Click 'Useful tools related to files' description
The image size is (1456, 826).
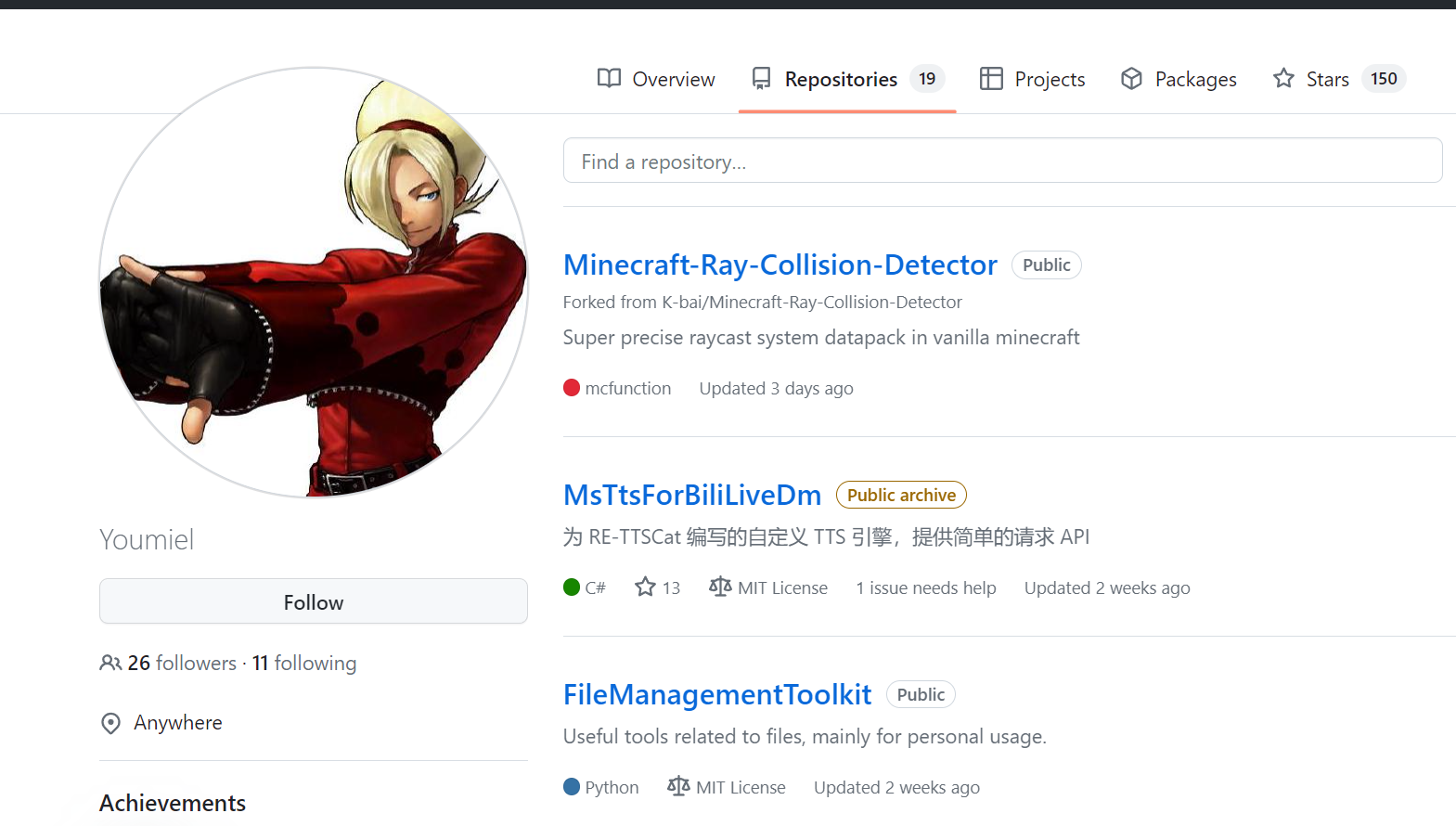(x=805, y=737)
